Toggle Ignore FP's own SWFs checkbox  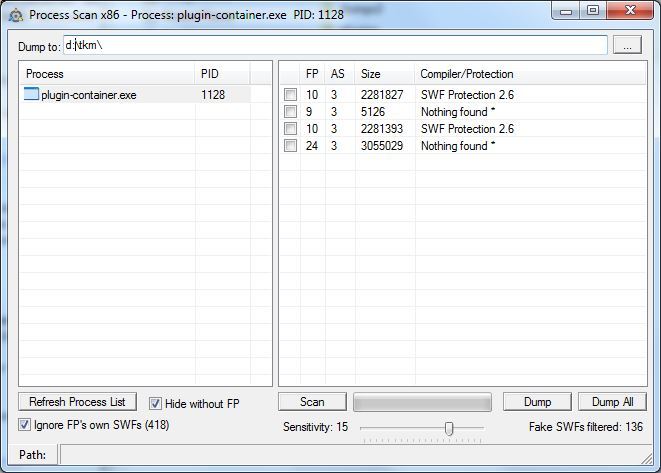(x=24, y=425)
